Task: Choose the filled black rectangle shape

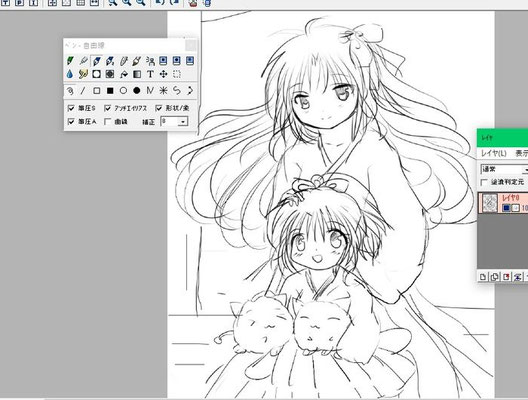Action: coord(110,91)
